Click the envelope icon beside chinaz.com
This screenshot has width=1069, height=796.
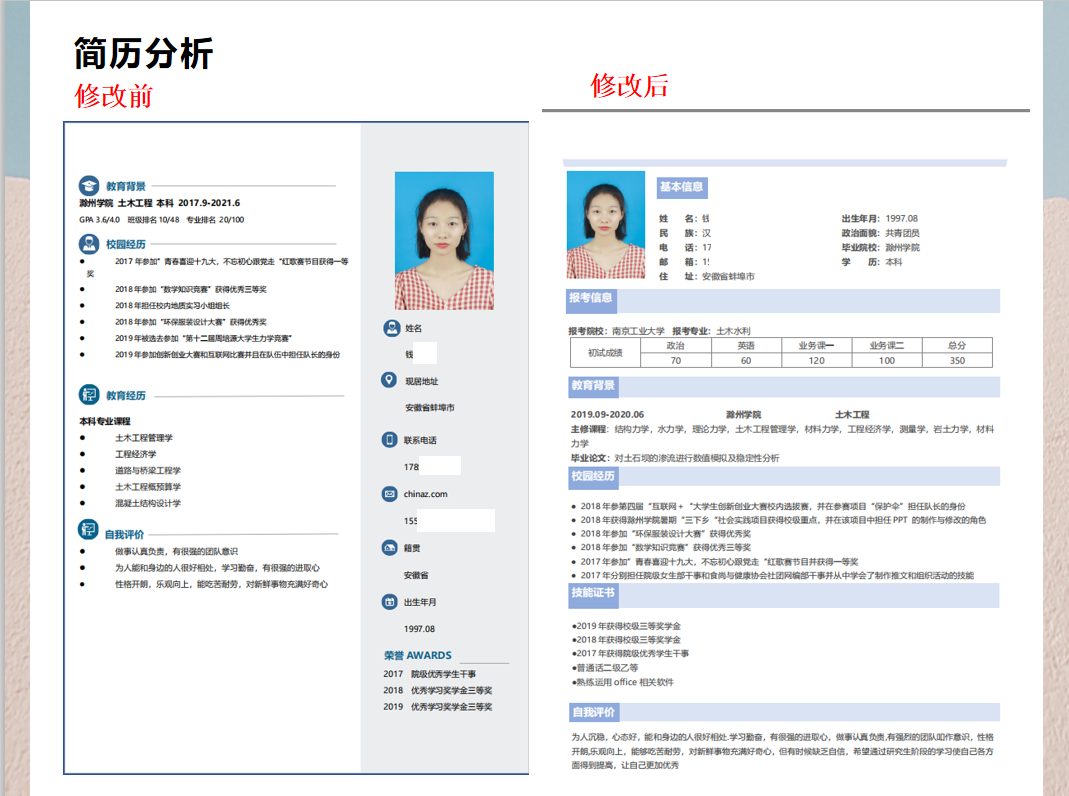pyautogui.click(x=389, y=493)
